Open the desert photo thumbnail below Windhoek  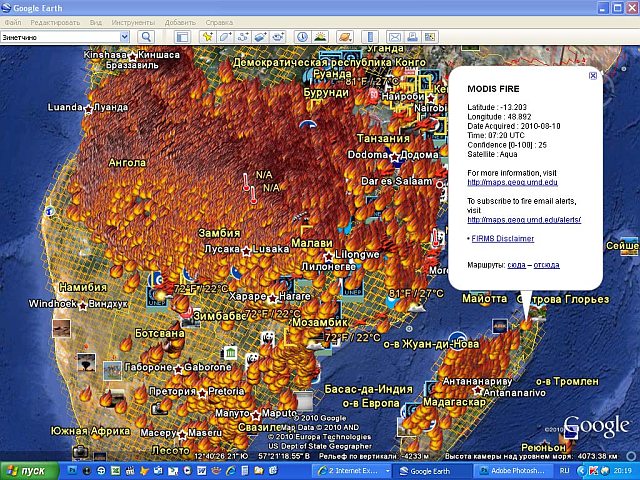(62, 328)
